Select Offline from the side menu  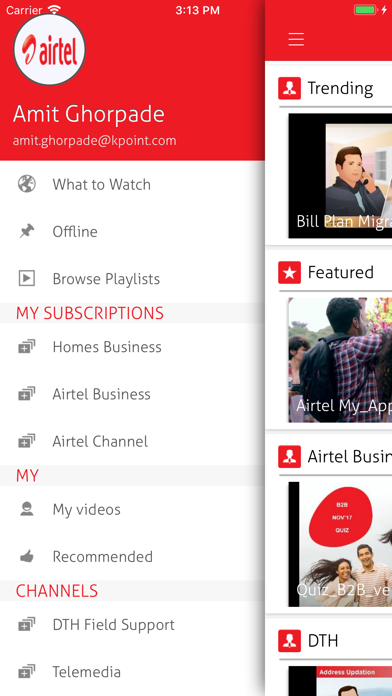(132, 231)
